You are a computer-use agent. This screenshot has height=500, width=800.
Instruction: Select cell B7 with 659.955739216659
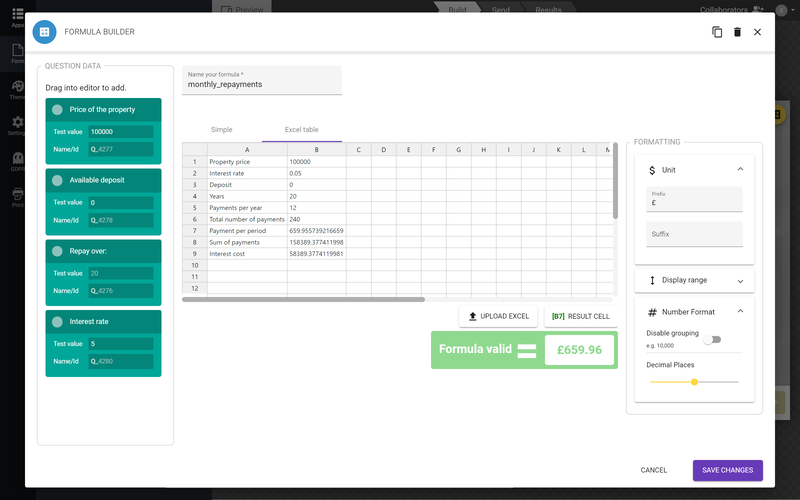click(317, 231)
